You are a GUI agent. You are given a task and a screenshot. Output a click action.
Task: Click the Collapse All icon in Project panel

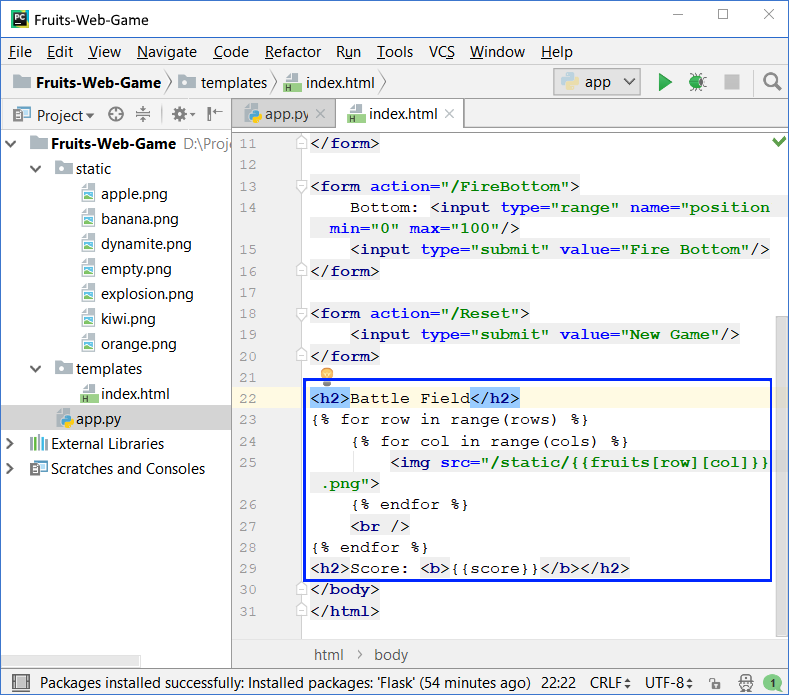click(143, 115)
